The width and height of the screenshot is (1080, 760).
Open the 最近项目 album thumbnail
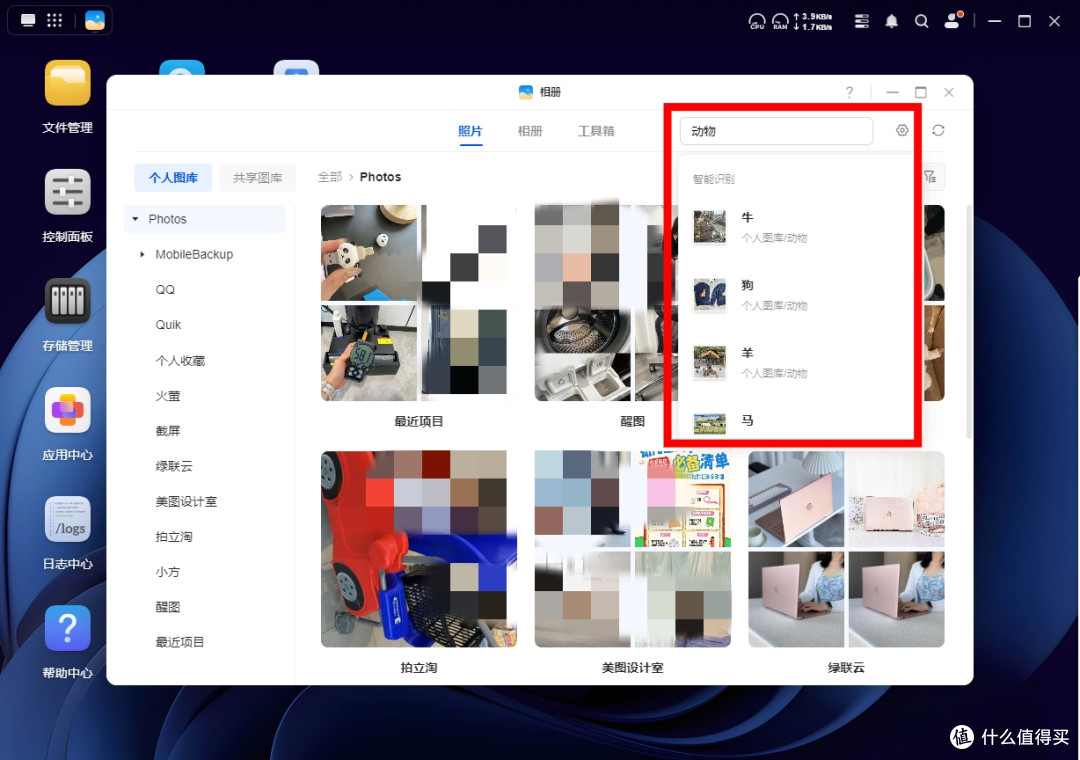click(x=419, y=302)
